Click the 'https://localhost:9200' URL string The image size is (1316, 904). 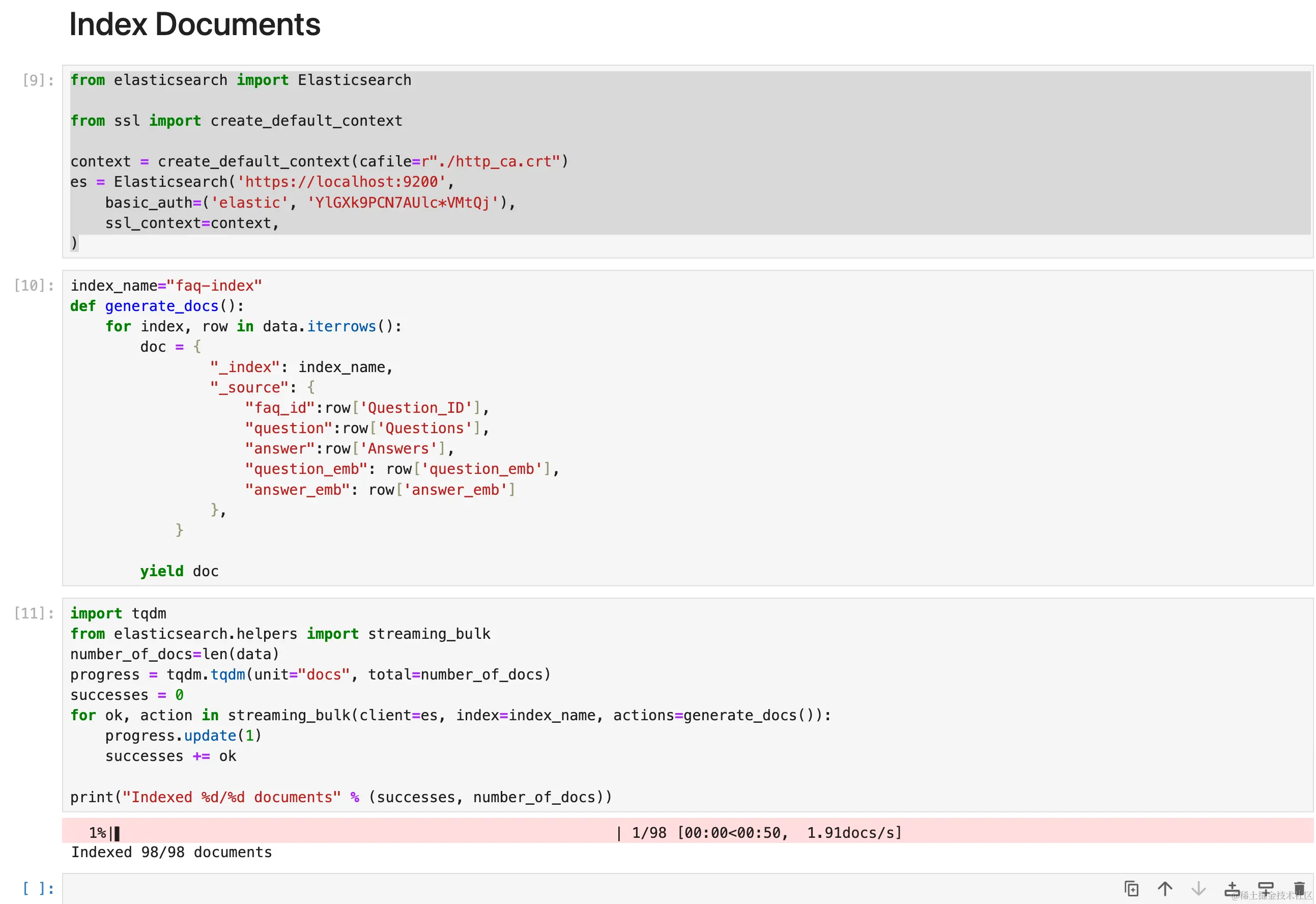click(341, 182)
